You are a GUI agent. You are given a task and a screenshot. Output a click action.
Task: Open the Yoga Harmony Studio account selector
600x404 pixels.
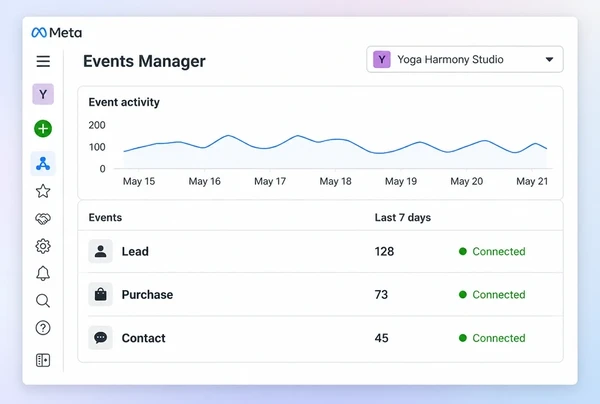click(465, 59)
